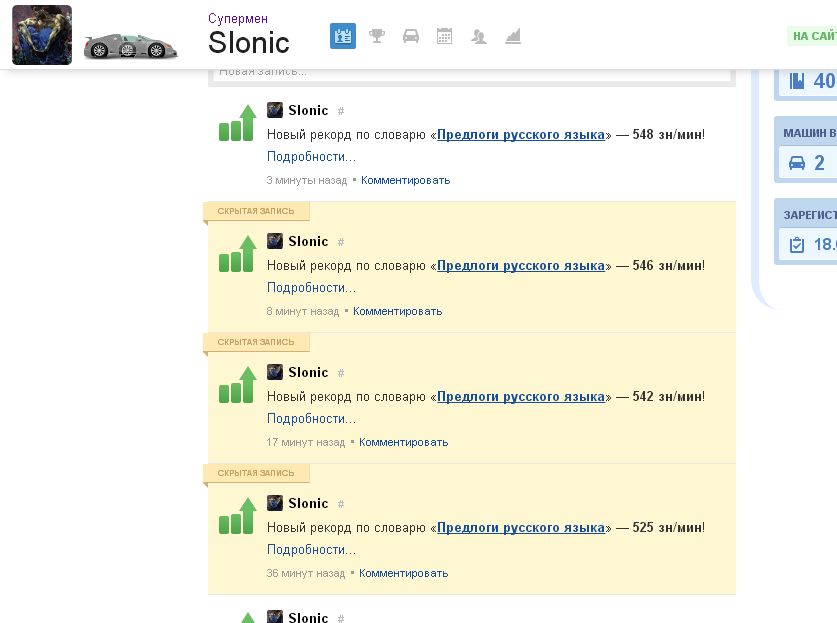Open the profile summary icon tab
This screenshot has height=623, width=837.
(x=343, y=37)
